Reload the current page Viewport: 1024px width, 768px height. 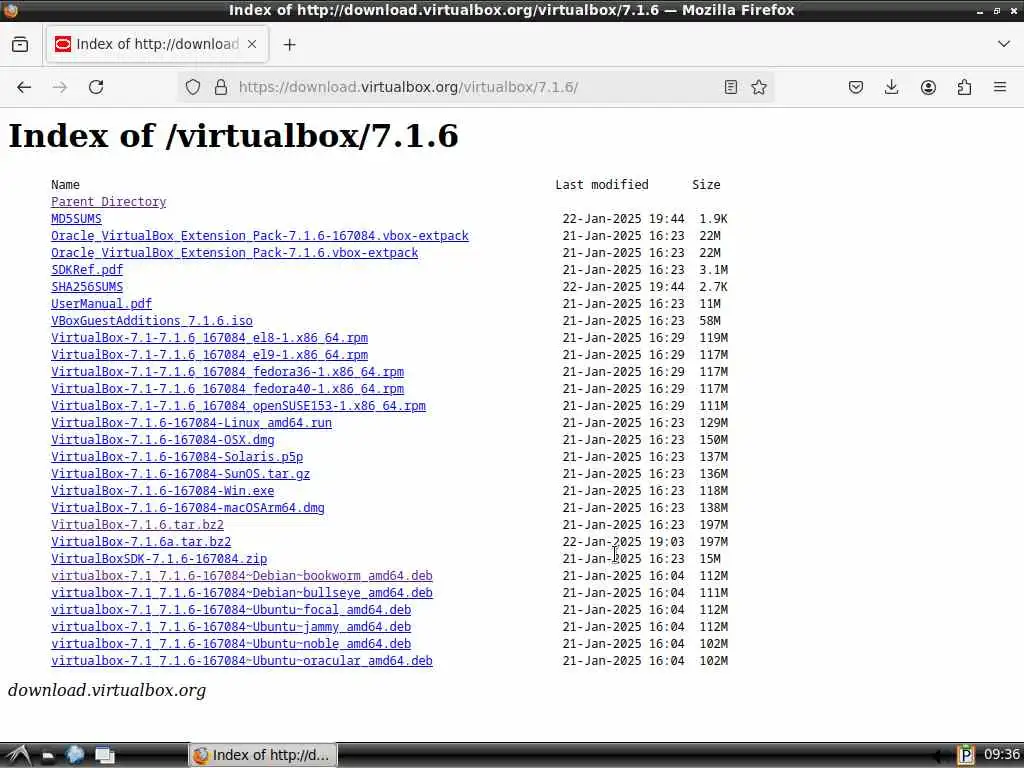point(96,87)
